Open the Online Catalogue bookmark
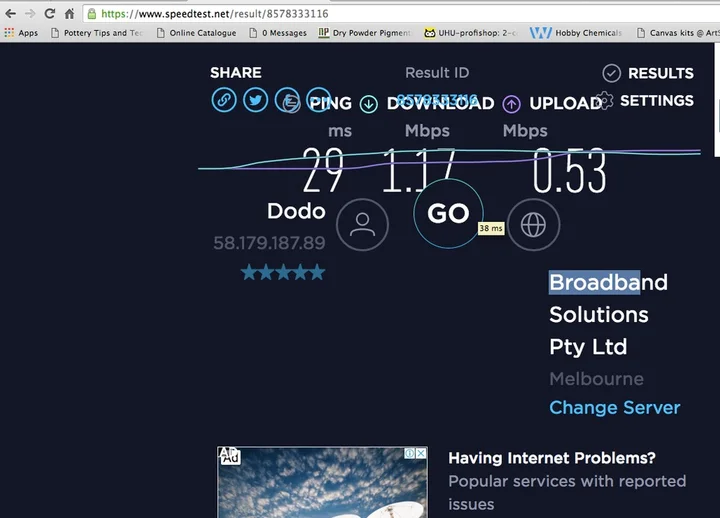This screenshot has height=518, width=720. point(196,33)
